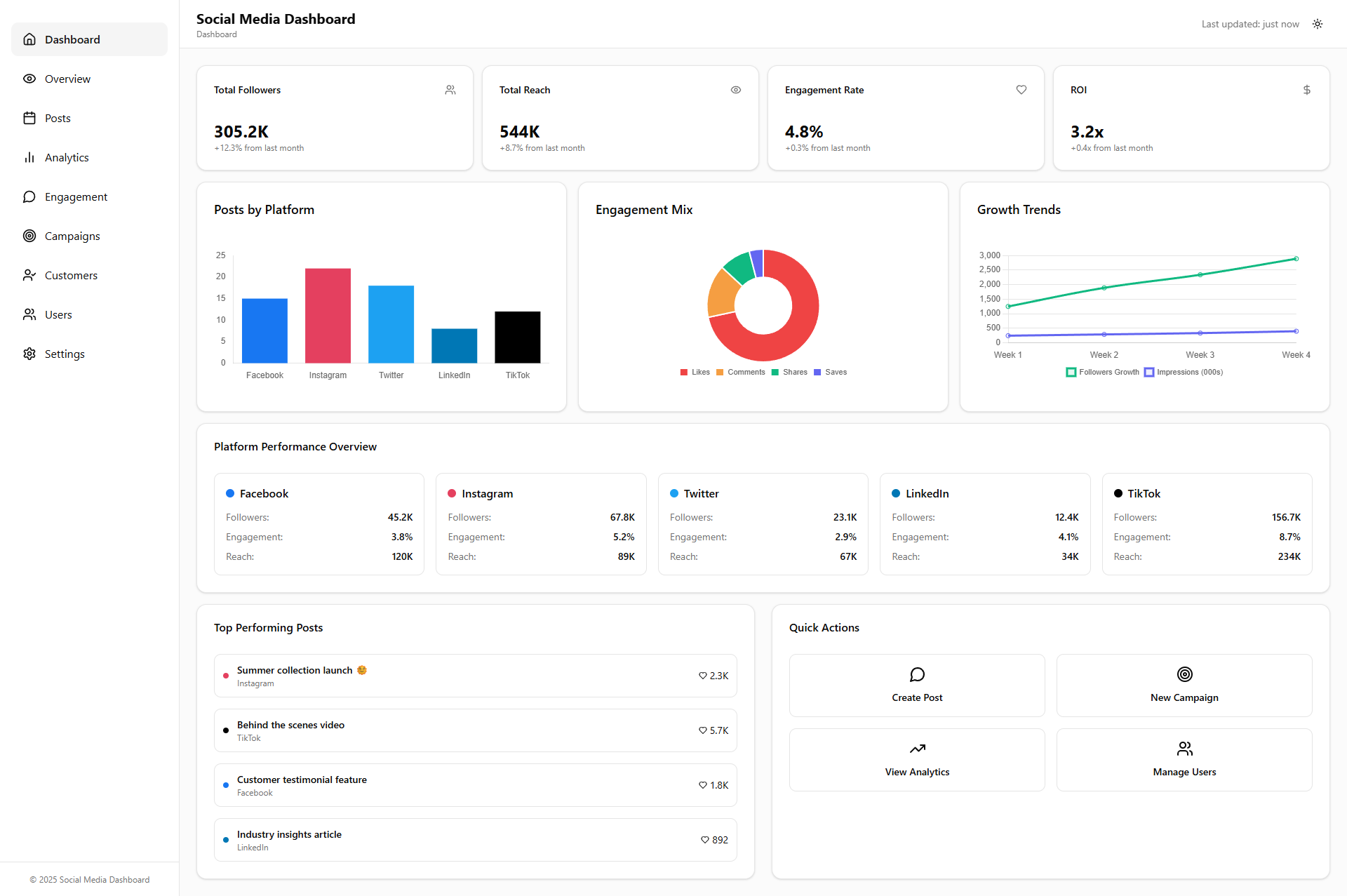
Task: Click the trending arrow icon in View Analytics
Action: point(917,749)
